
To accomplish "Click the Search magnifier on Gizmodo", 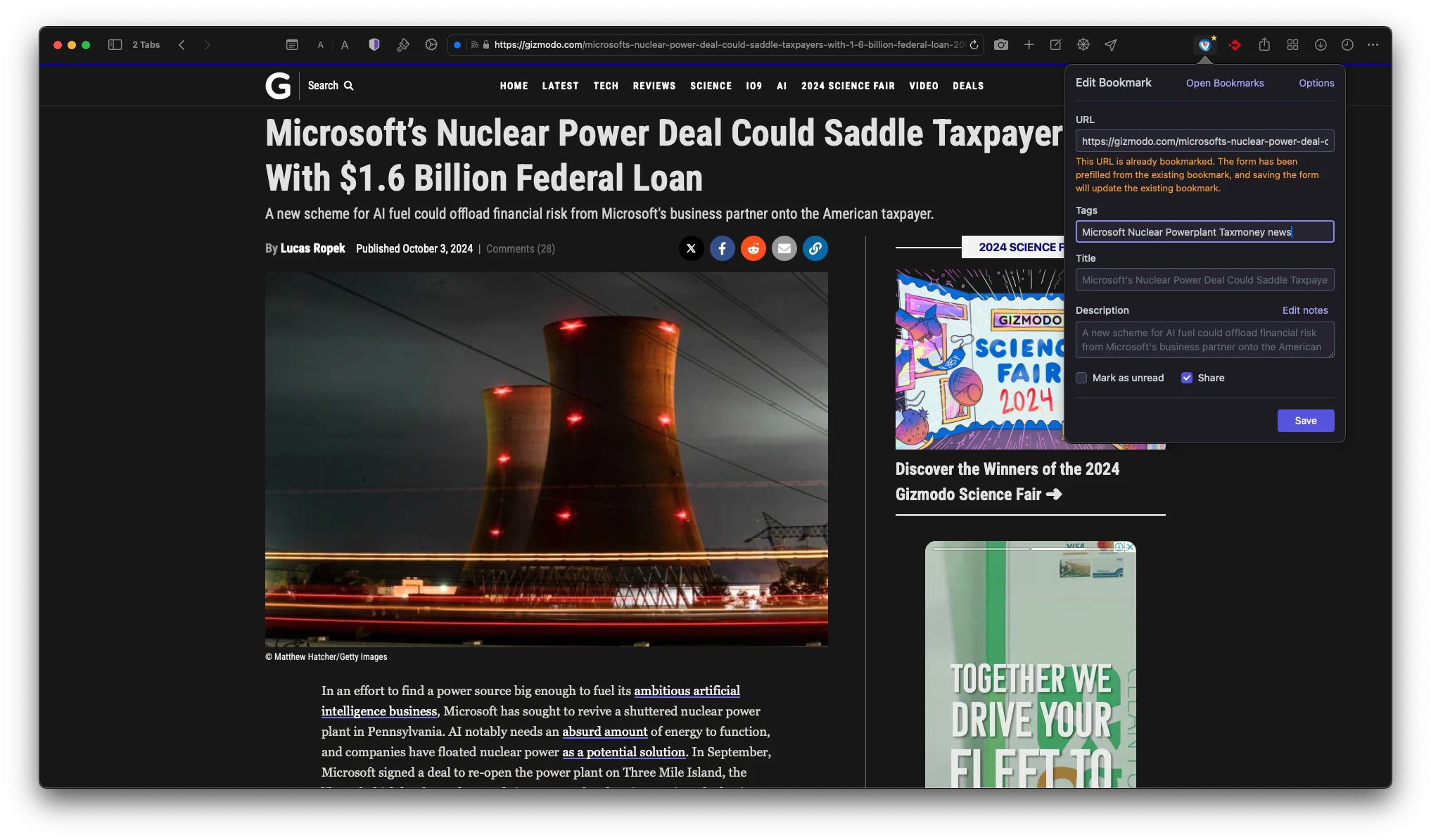I will 349,86.
